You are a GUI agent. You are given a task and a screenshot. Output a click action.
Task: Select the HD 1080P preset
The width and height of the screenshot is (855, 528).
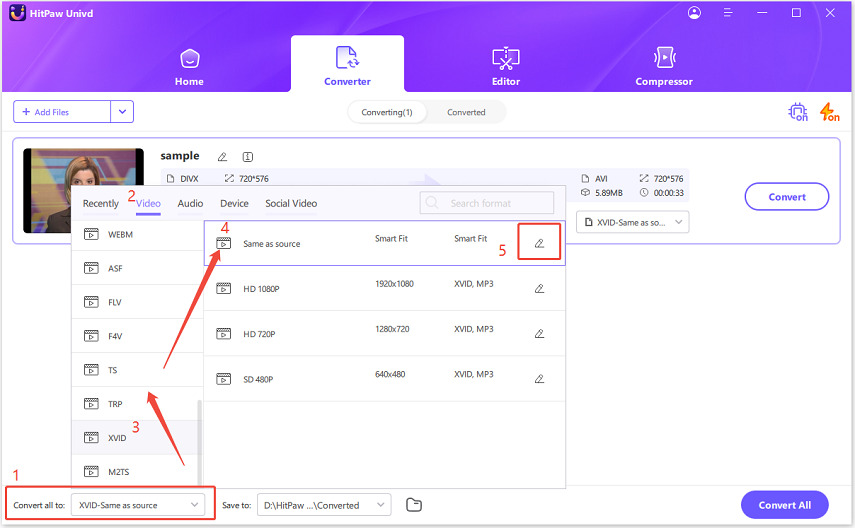pyautogui.click(x=384, y=289)
